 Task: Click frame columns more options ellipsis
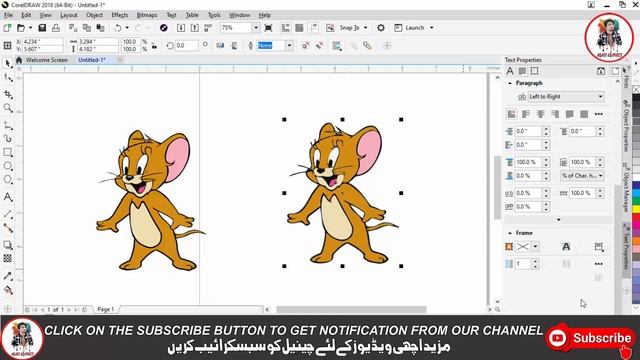click(599, 264)
